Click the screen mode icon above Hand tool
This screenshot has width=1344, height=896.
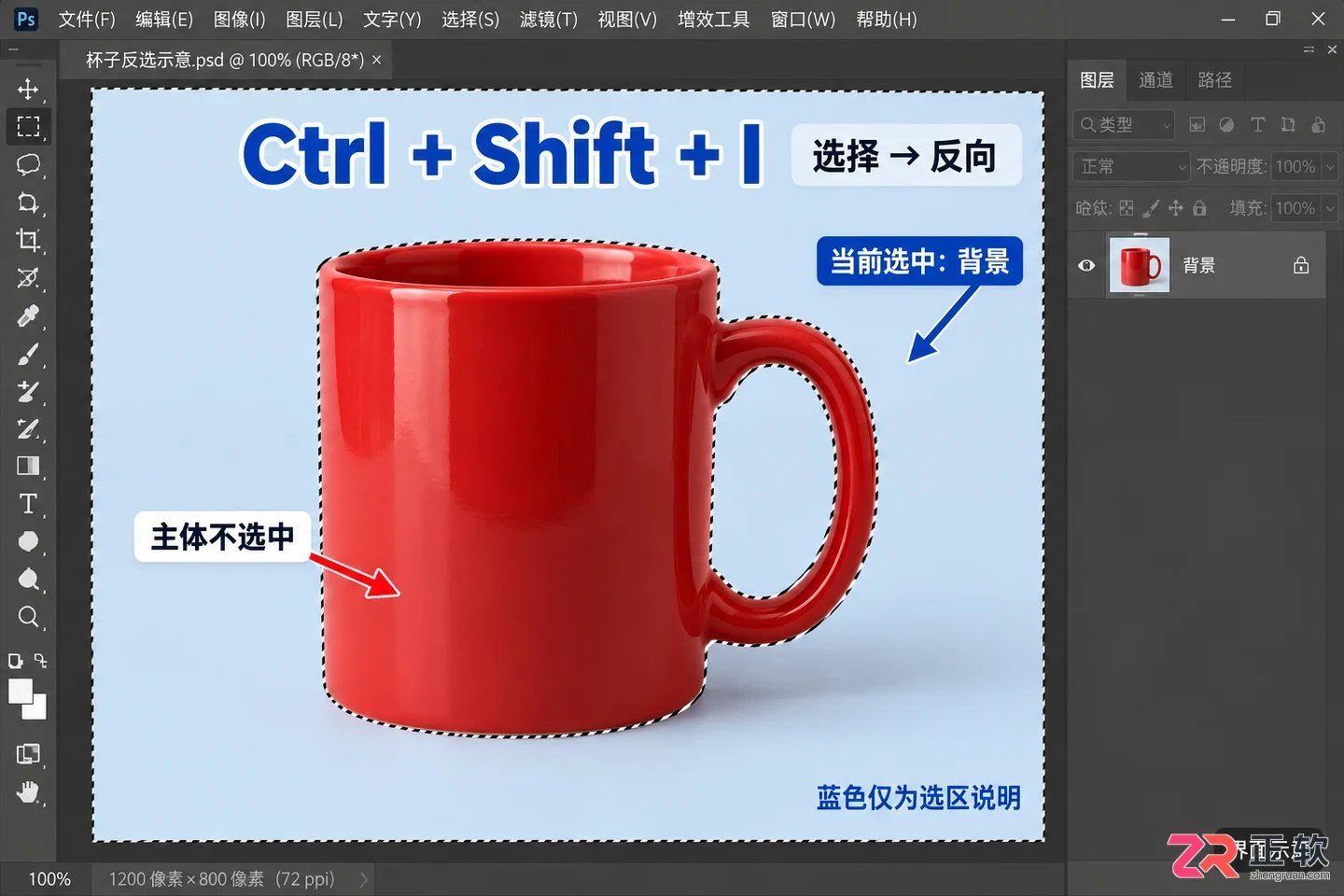(x=28, y=753)
